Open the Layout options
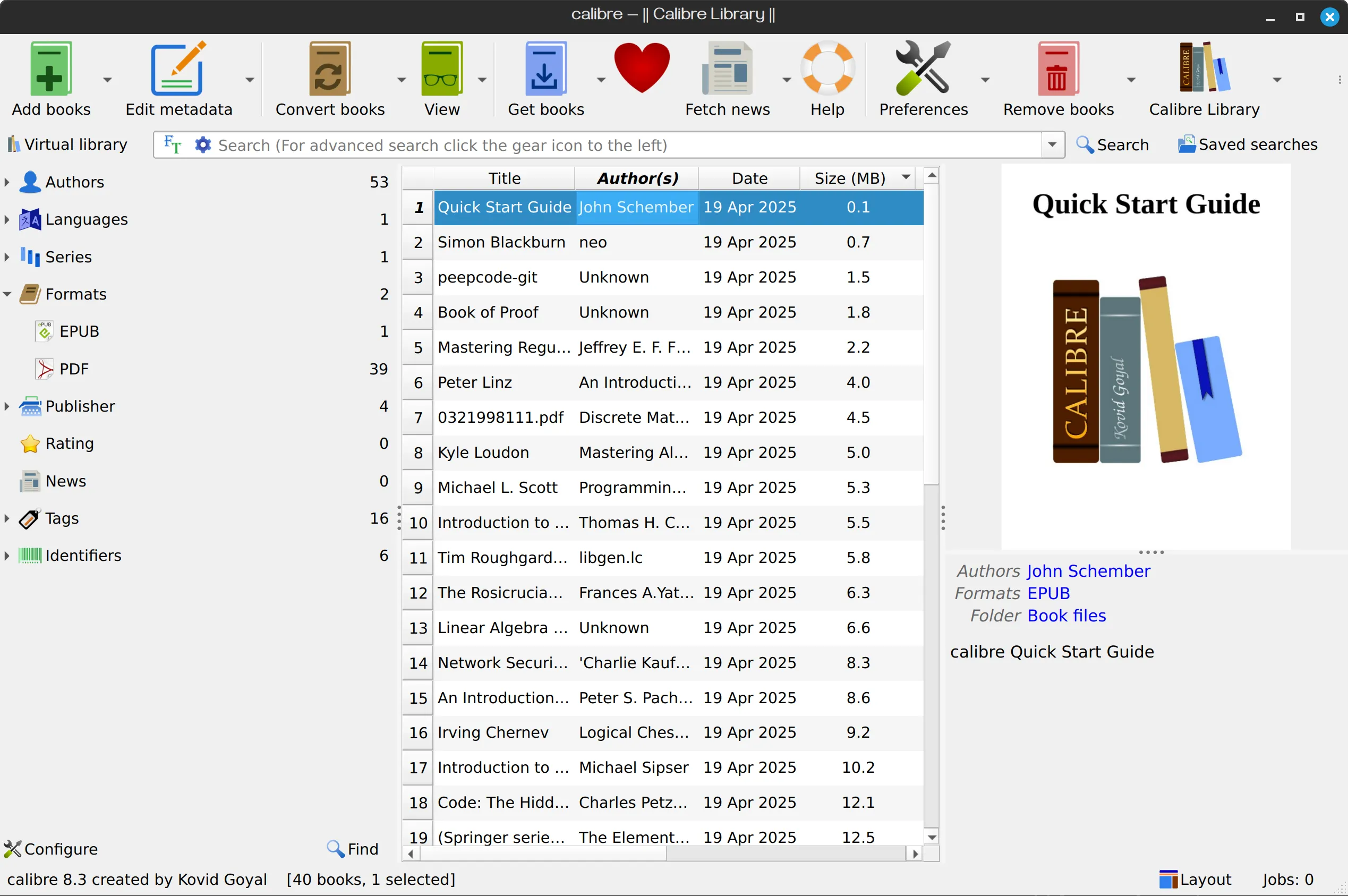This screenshot has width=1348, height=896. [x=1195, y=880]
